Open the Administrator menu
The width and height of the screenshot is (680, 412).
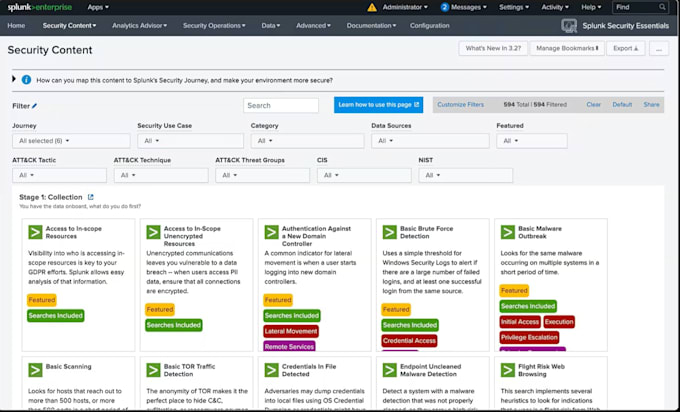[x=405, y=7]
